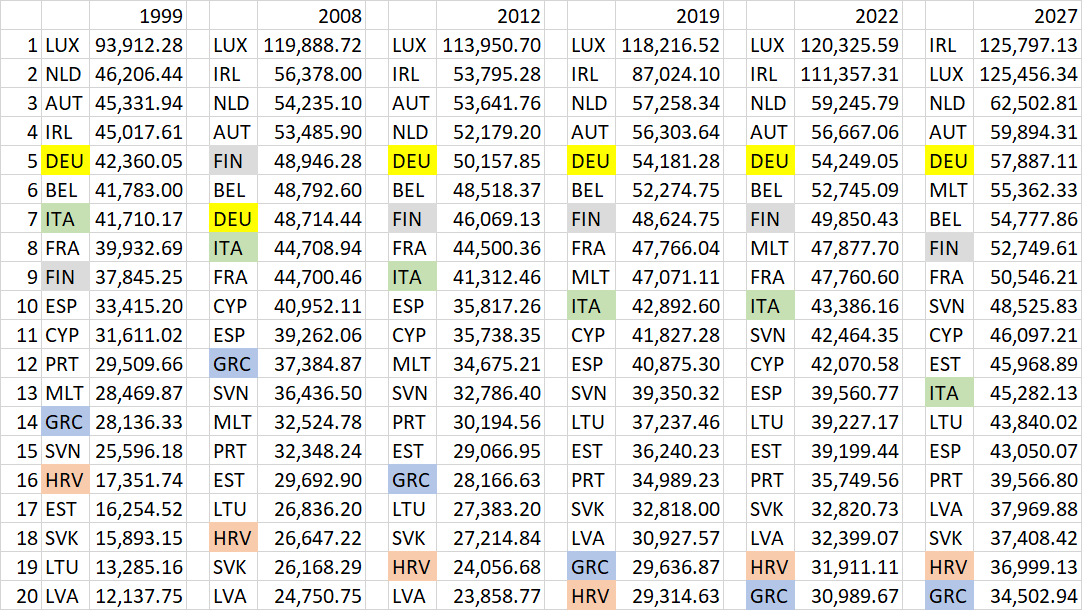Click the CYP value 40,952.11

(x=312, y=306)
